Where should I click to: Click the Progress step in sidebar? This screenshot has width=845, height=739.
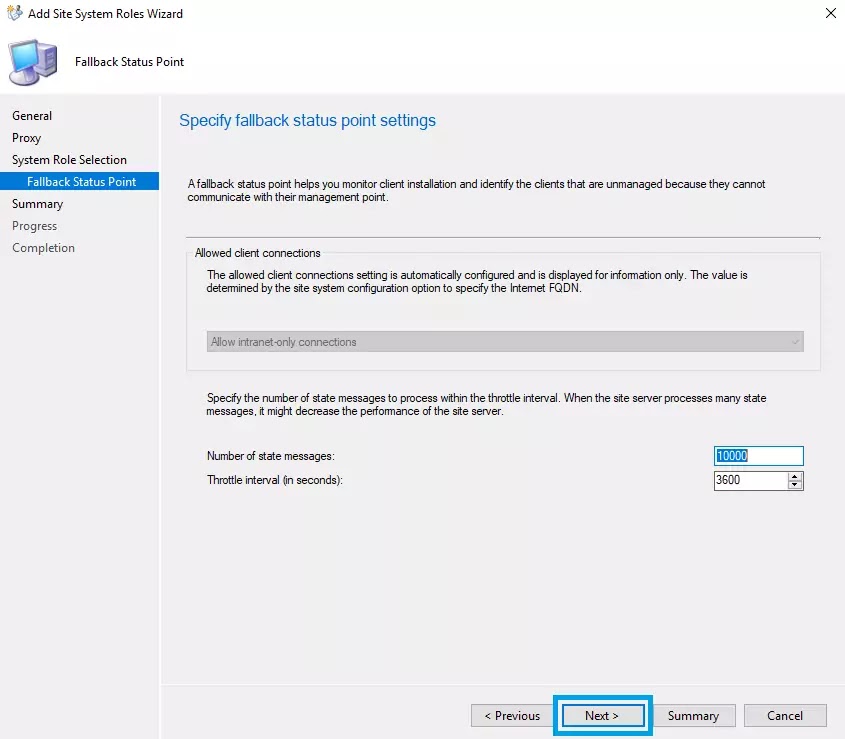pyautogui.click(x=34, y=226)
